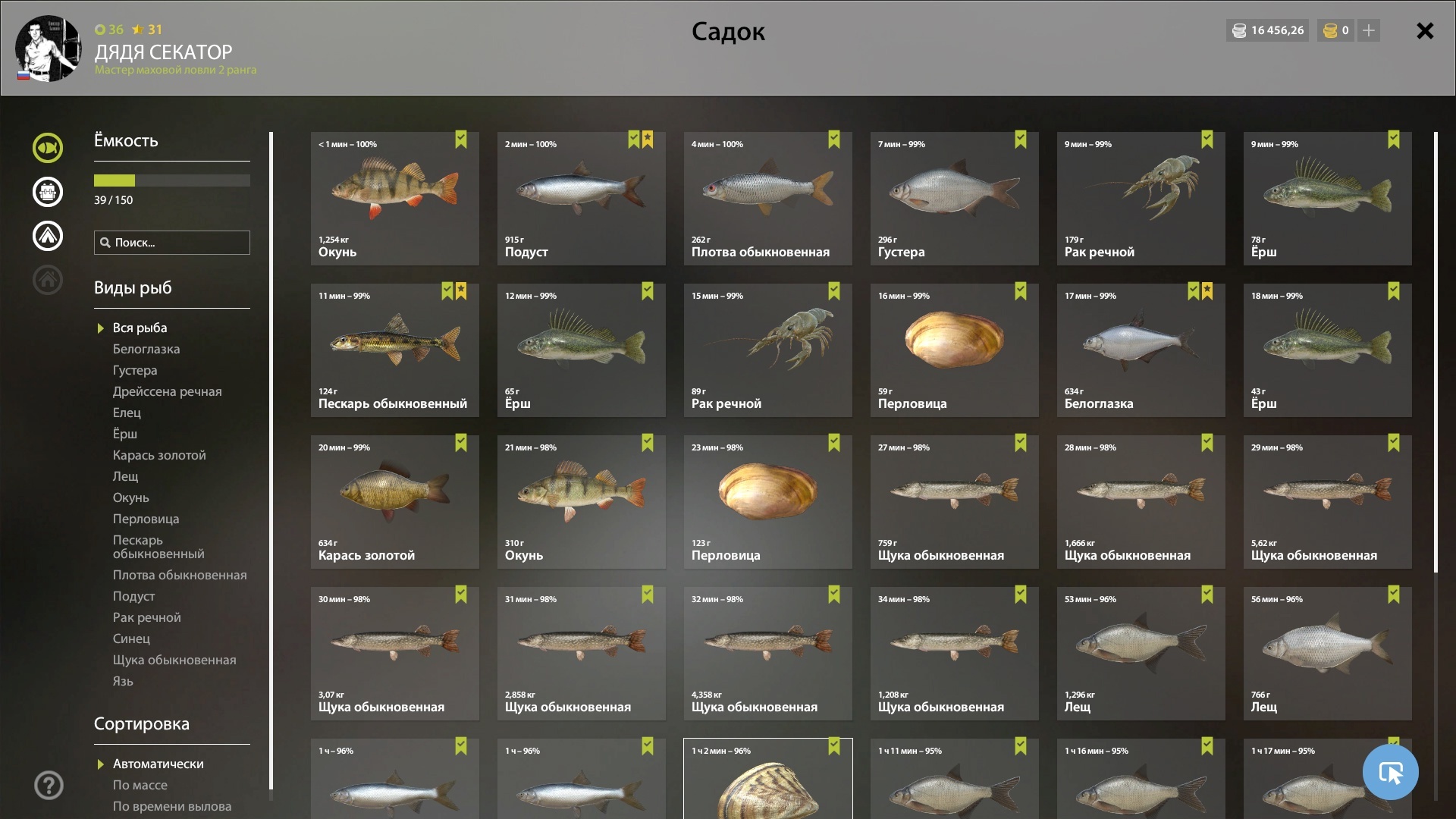This screenshot has height=819, width=1456.
Task: Select Автоматически sorting option
Action: tap(158, 764)
